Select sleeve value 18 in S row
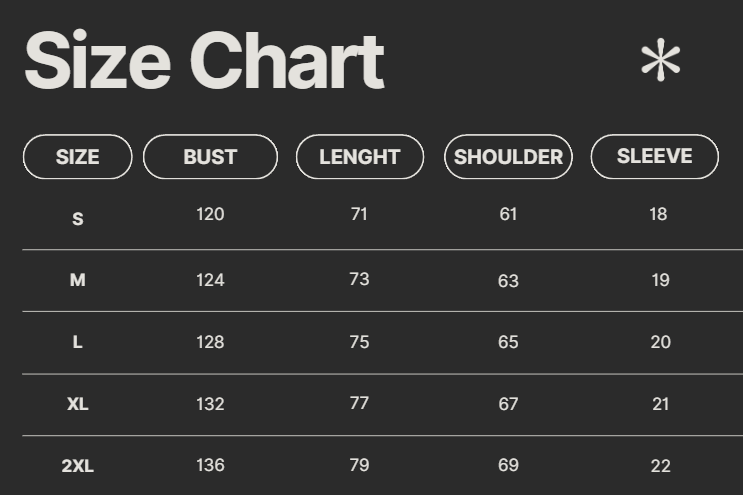 point(658,214)
